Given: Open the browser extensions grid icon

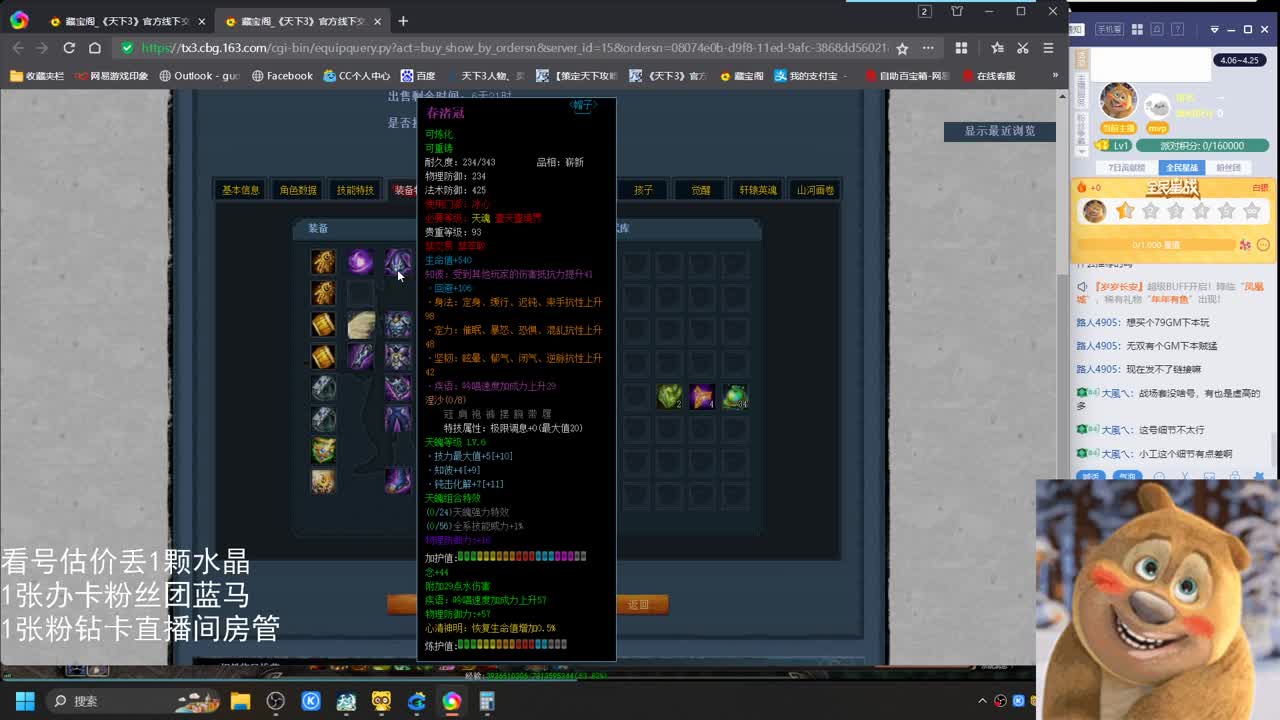Looking at the screenshot, I should click(961, 48).
